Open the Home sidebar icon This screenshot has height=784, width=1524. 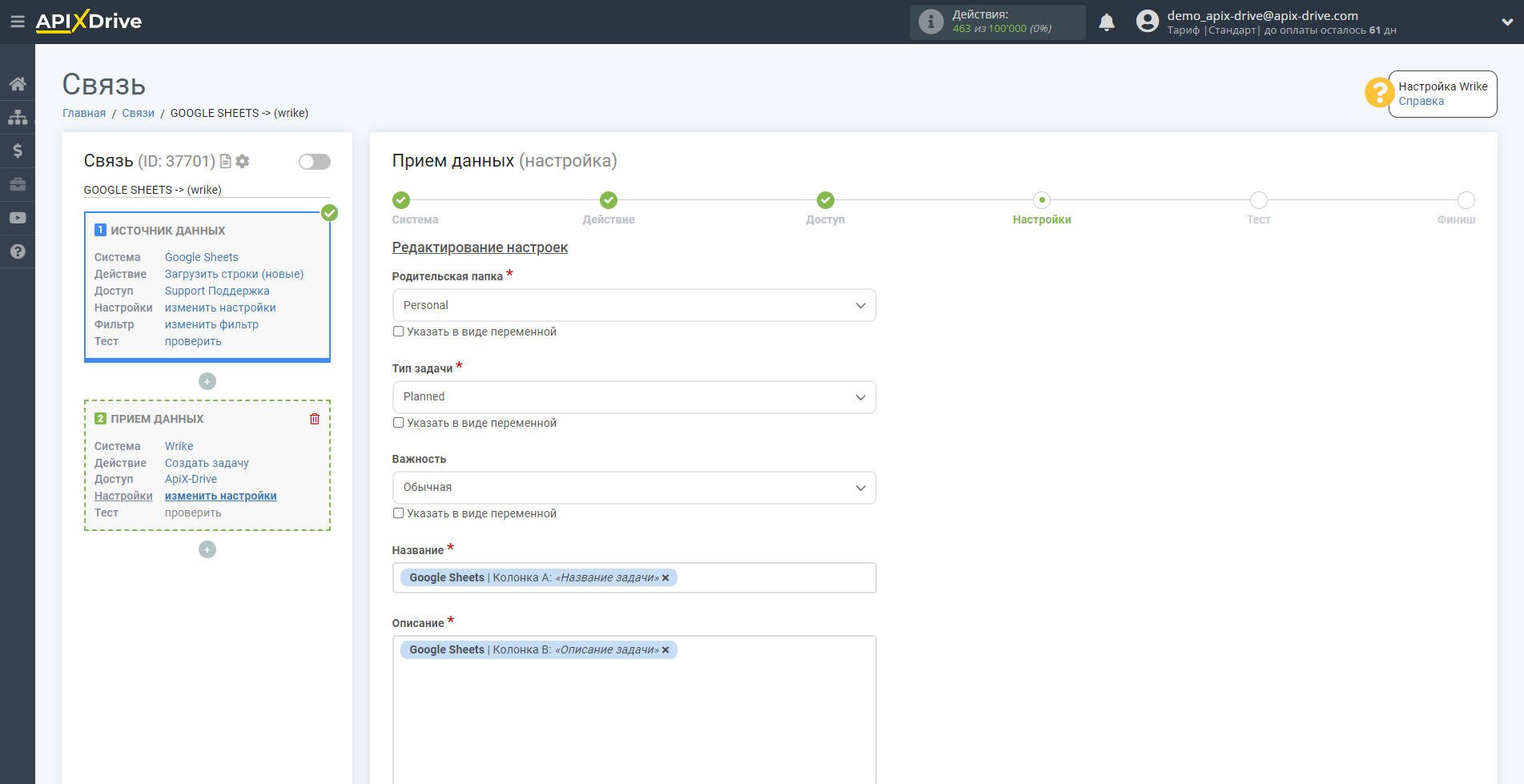click(18, 84)
